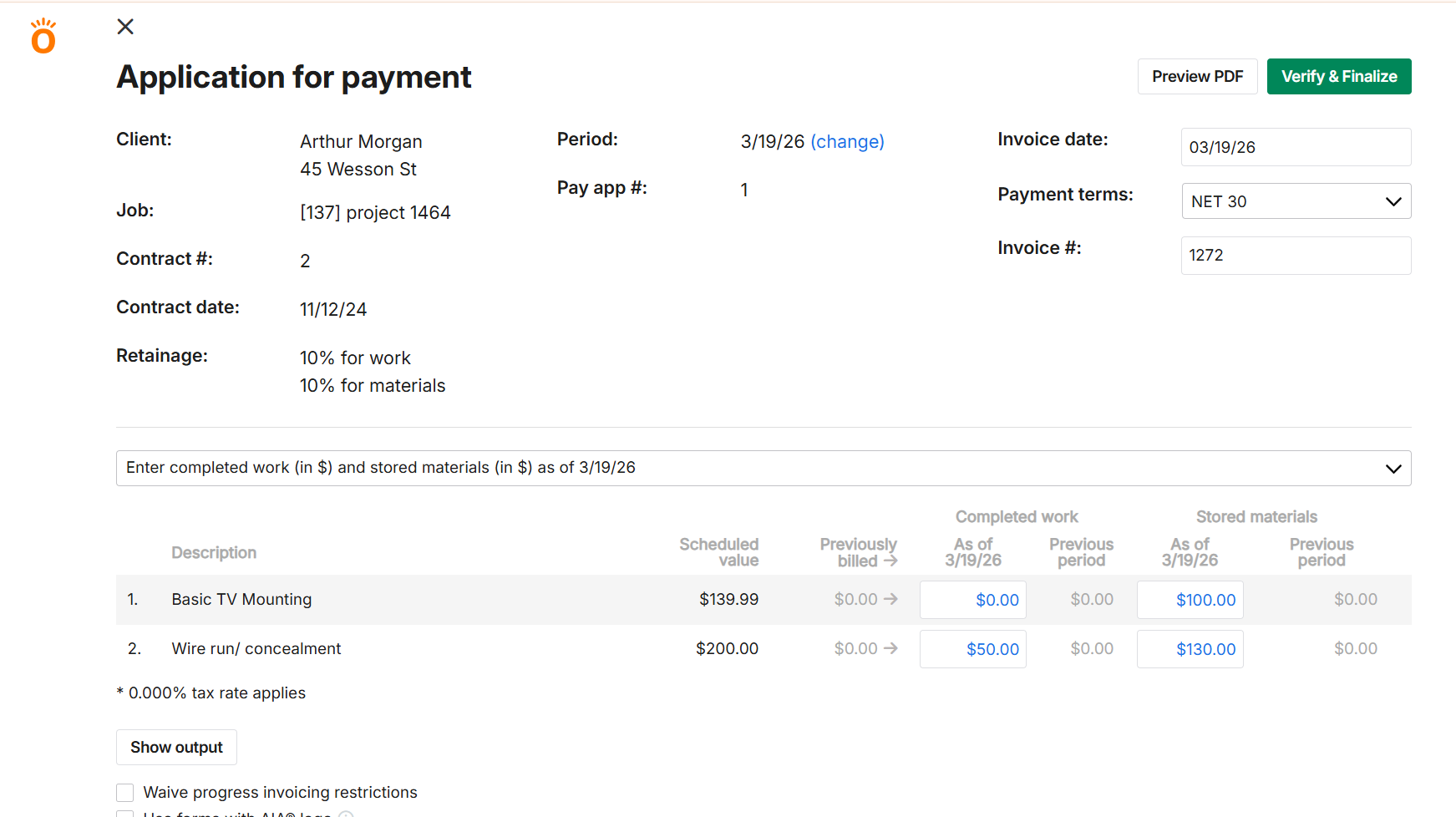This screenshot has width=1456, height=817.
Task: Click Verify & Finalize button
Action: coord(1338,77)
